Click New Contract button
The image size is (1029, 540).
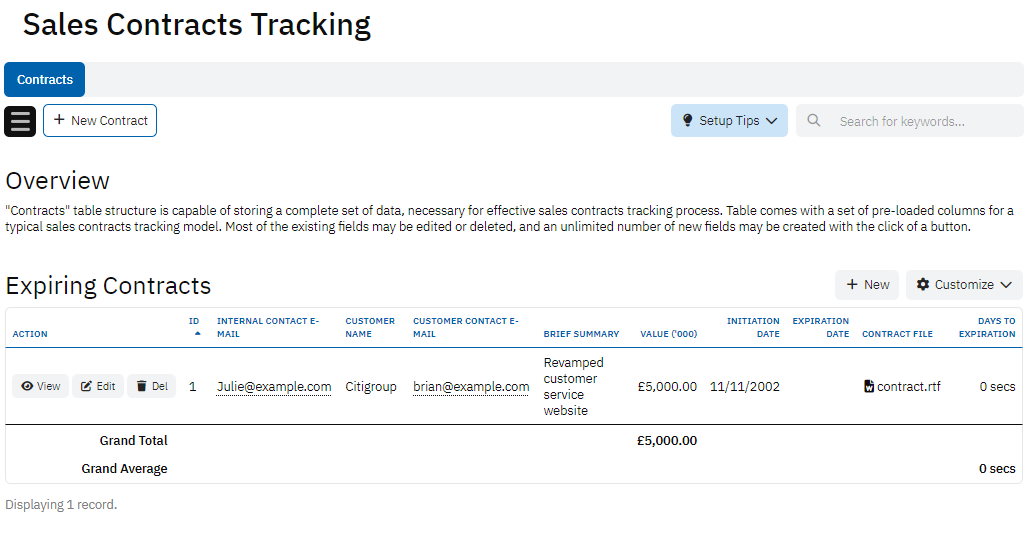tap(100, 120)
